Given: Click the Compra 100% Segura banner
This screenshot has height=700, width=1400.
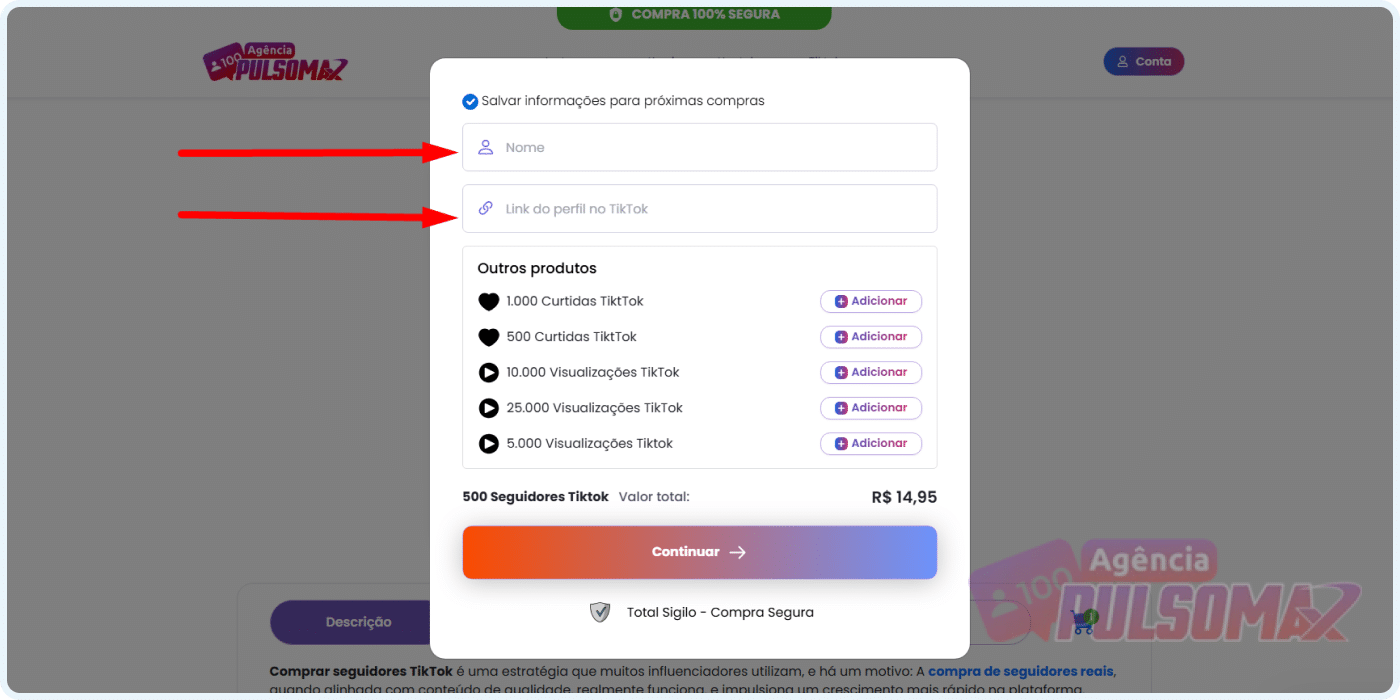Looking at the screenshot, I should pyautogui.click(x=694, y=15).
